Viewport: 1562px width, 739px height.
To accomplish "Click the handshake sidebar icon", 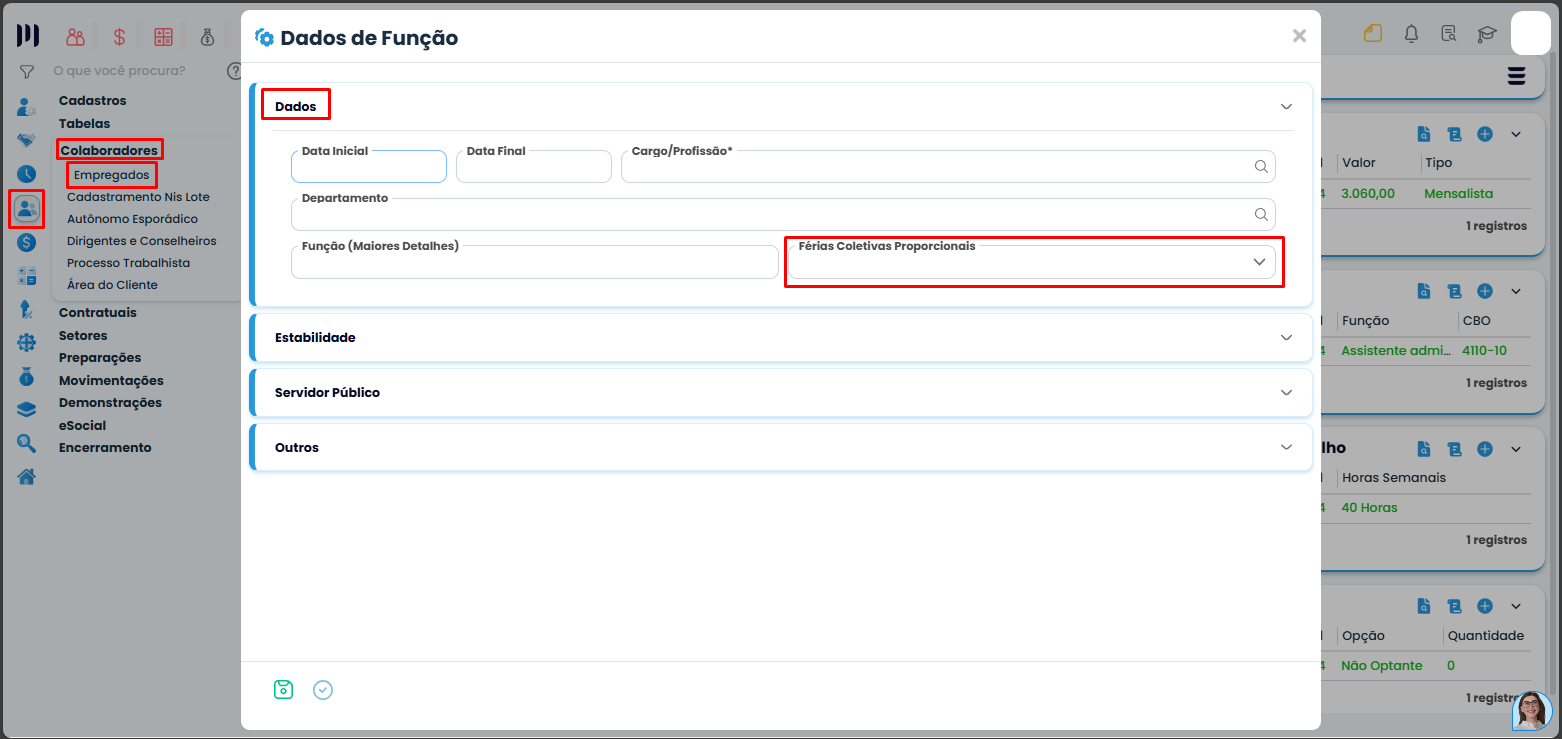I will click(x=27, y=140).
